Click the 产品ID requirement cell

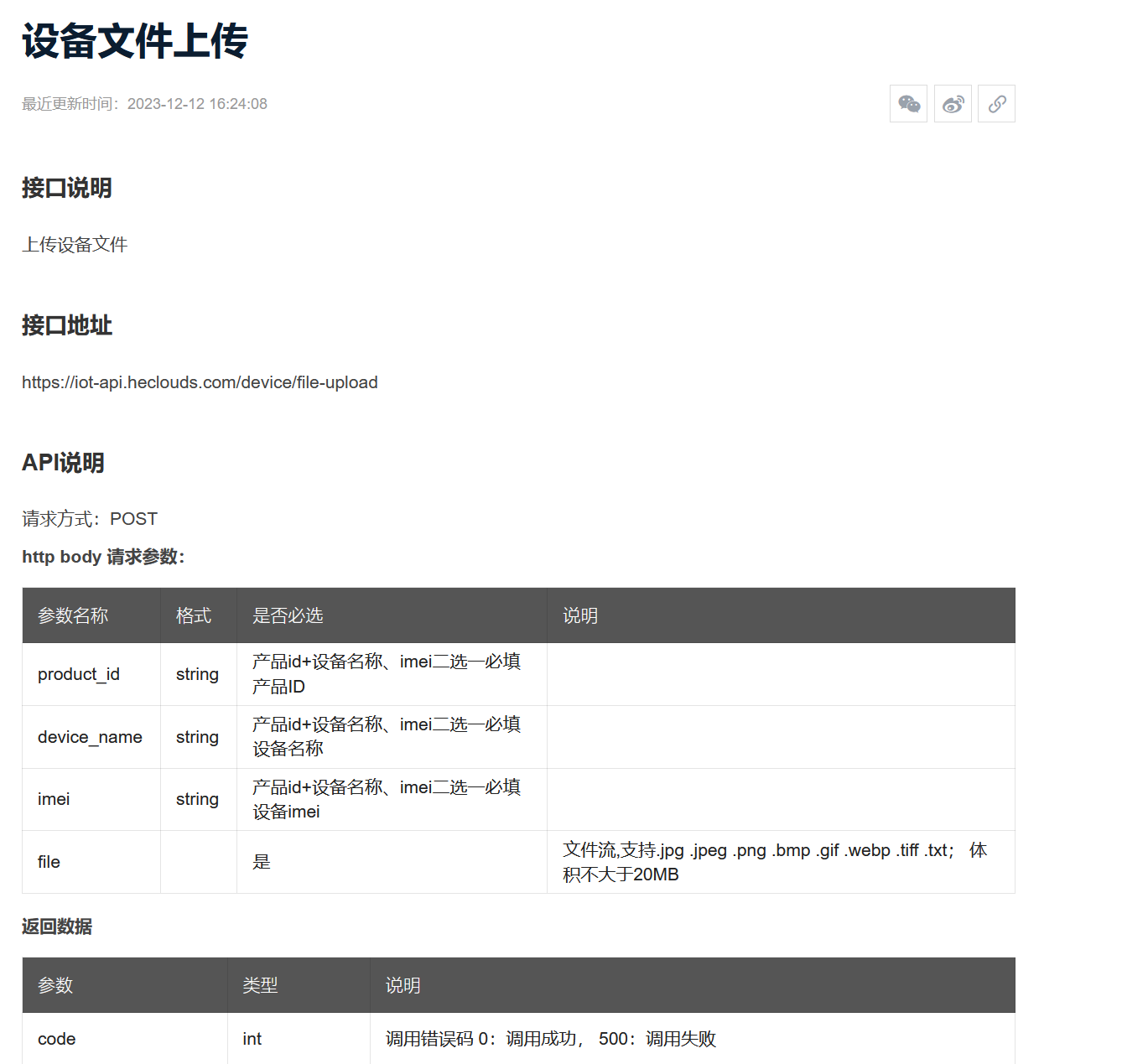[x=392, y=674]
